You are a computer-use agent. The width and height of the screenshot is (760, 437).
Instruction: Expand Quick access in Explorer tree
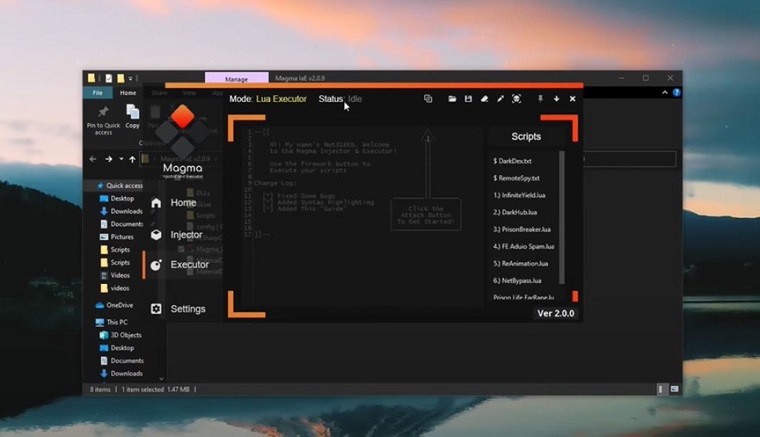(x=90, y=185)
